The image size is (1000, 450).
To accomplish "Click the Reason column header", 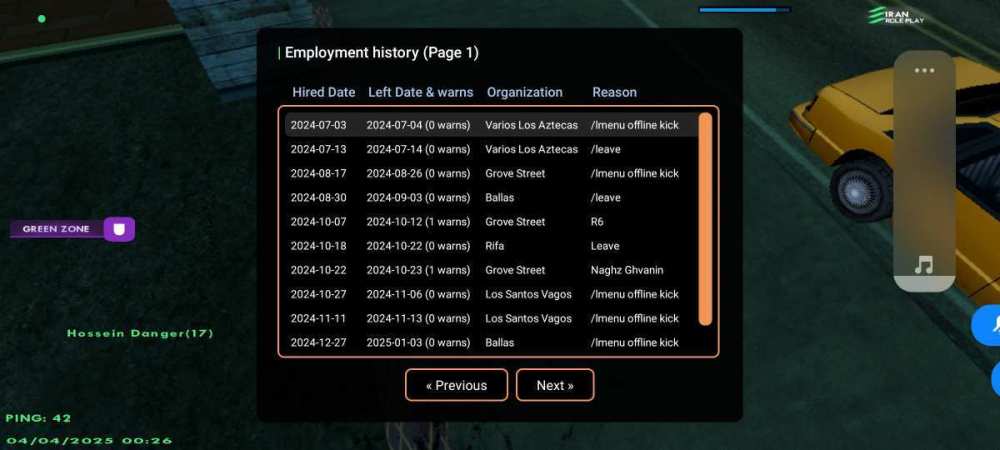I will click(614, 92).
